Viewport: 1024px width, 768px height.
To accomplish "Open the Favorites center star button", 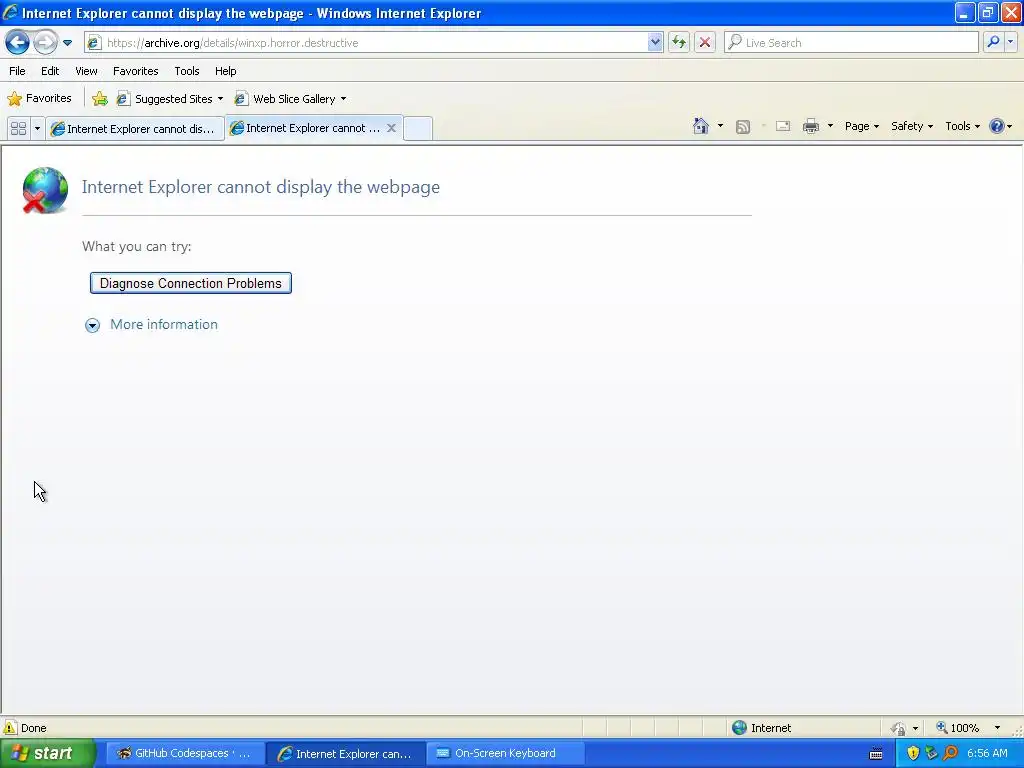I will 39,99.
